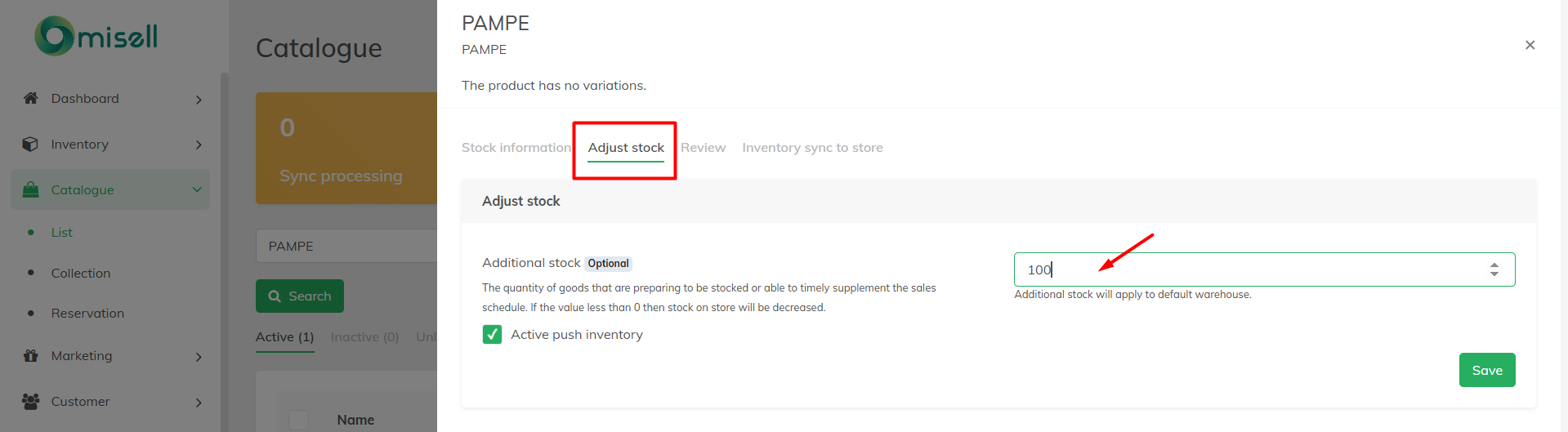This screenshot has width=1568, height=432.
Task: Click the Catalogue shopping bag icon
Action: (x=31, y=189)
